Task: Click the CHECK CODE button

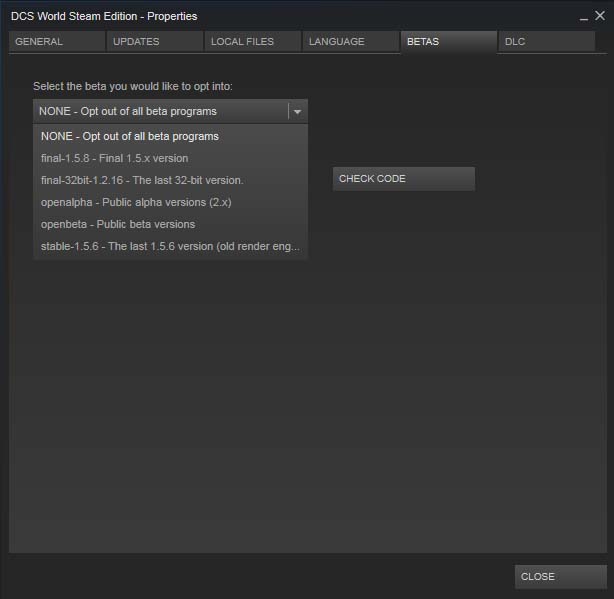Action: click(x=404, y=179)
